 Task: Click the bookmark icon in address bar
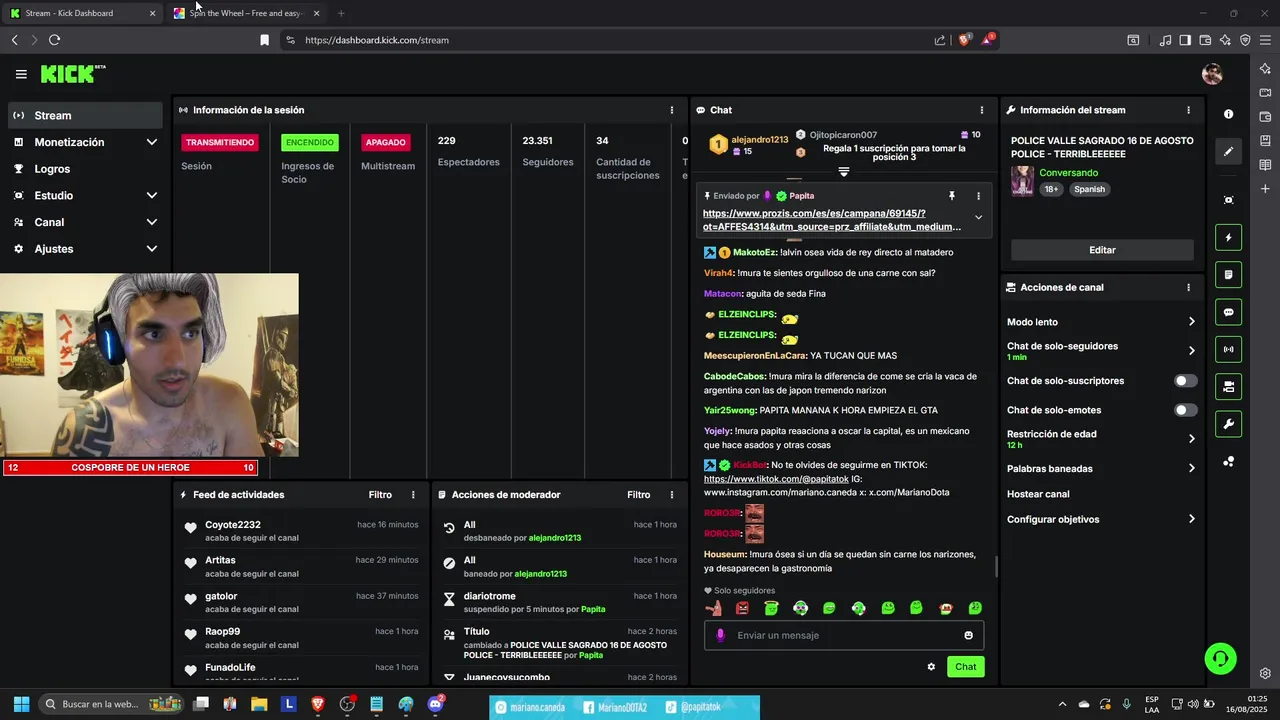coord(264,40)
